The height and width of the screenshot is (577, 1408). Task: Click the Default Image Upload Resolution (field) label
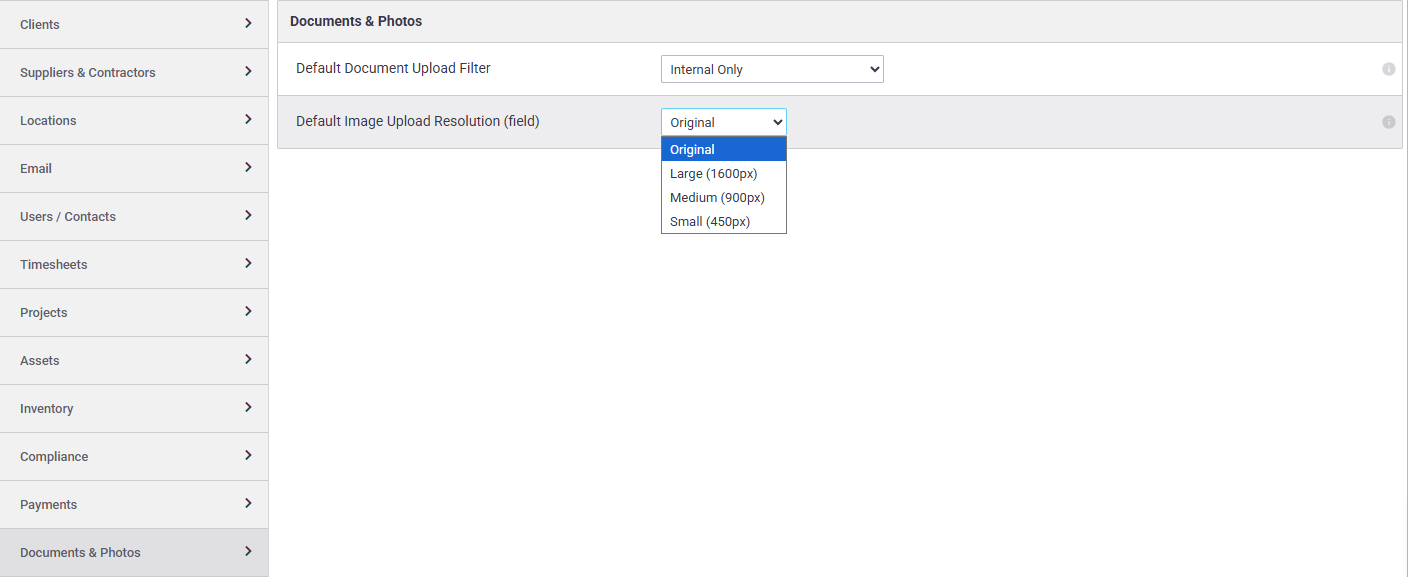(418, 121)
